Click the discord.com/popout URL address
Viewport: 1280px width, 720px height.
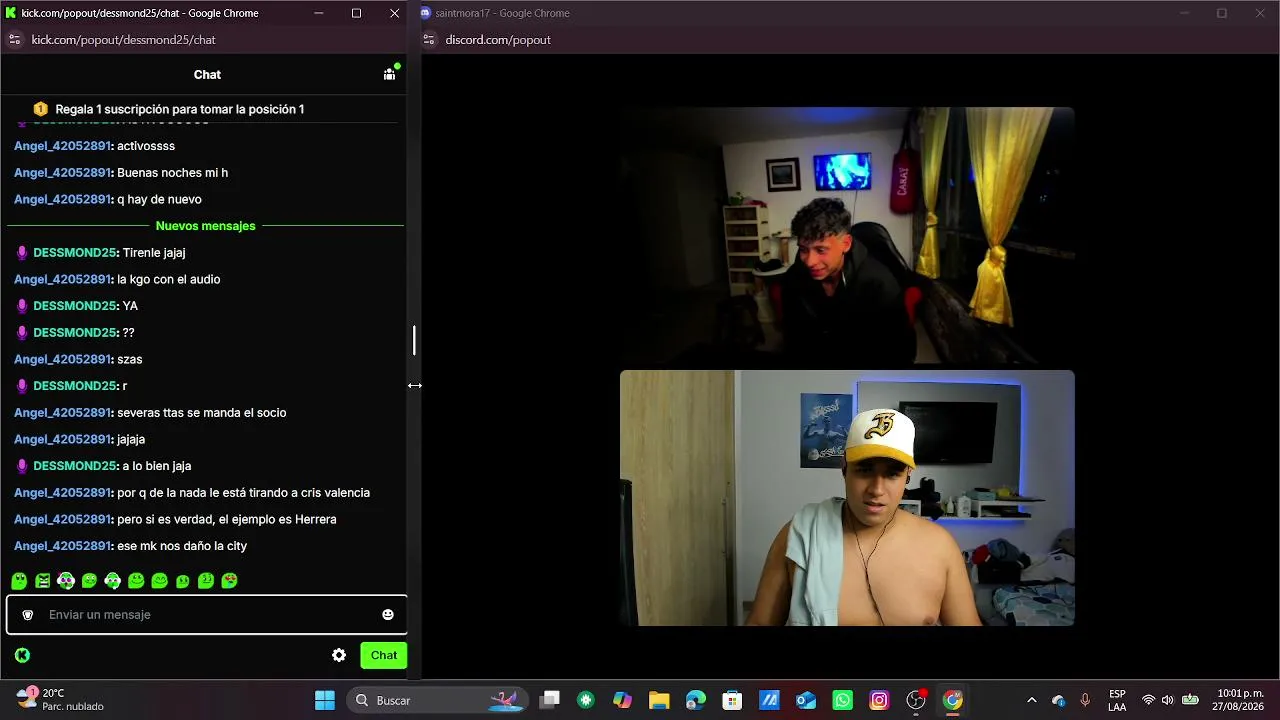(x=498, y=40)
